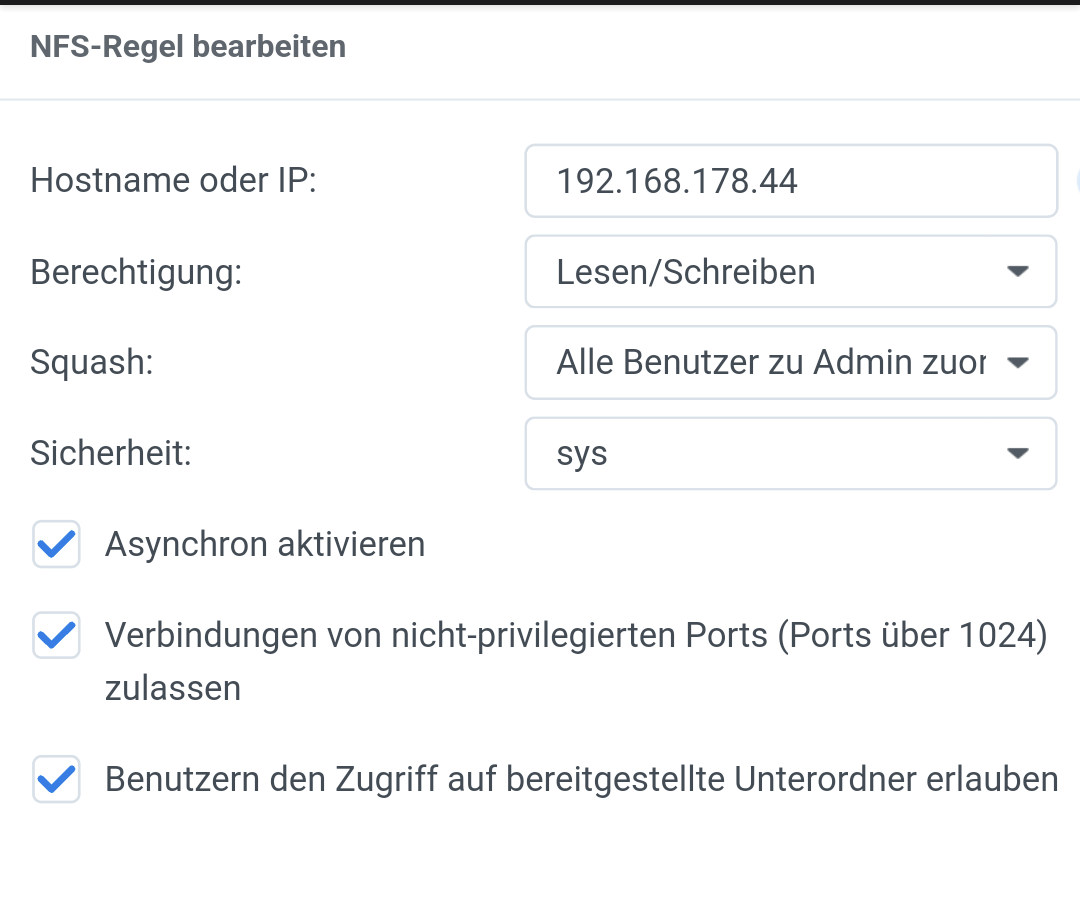Click the arrow icon in Berechtigung field
The image size is (1080, 905).
1017,271
